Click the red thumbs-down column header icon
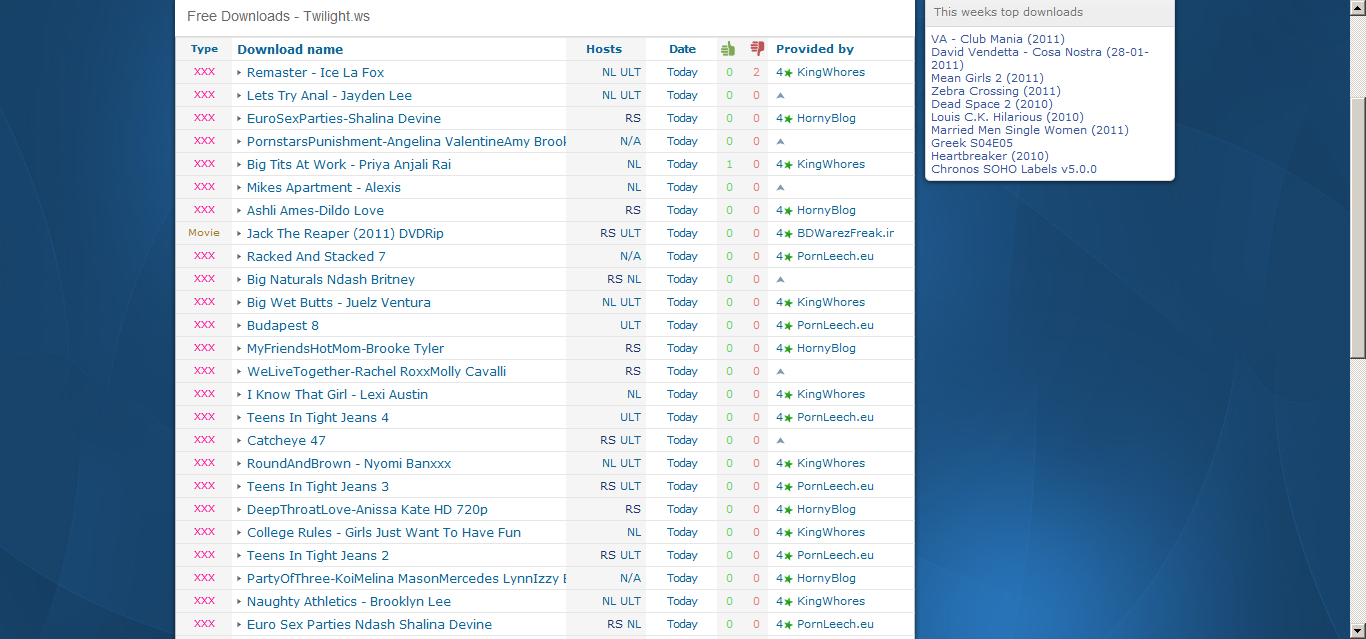Image resolution: width=1366 pixels, height=639 pixels. [x=757, y=48]
